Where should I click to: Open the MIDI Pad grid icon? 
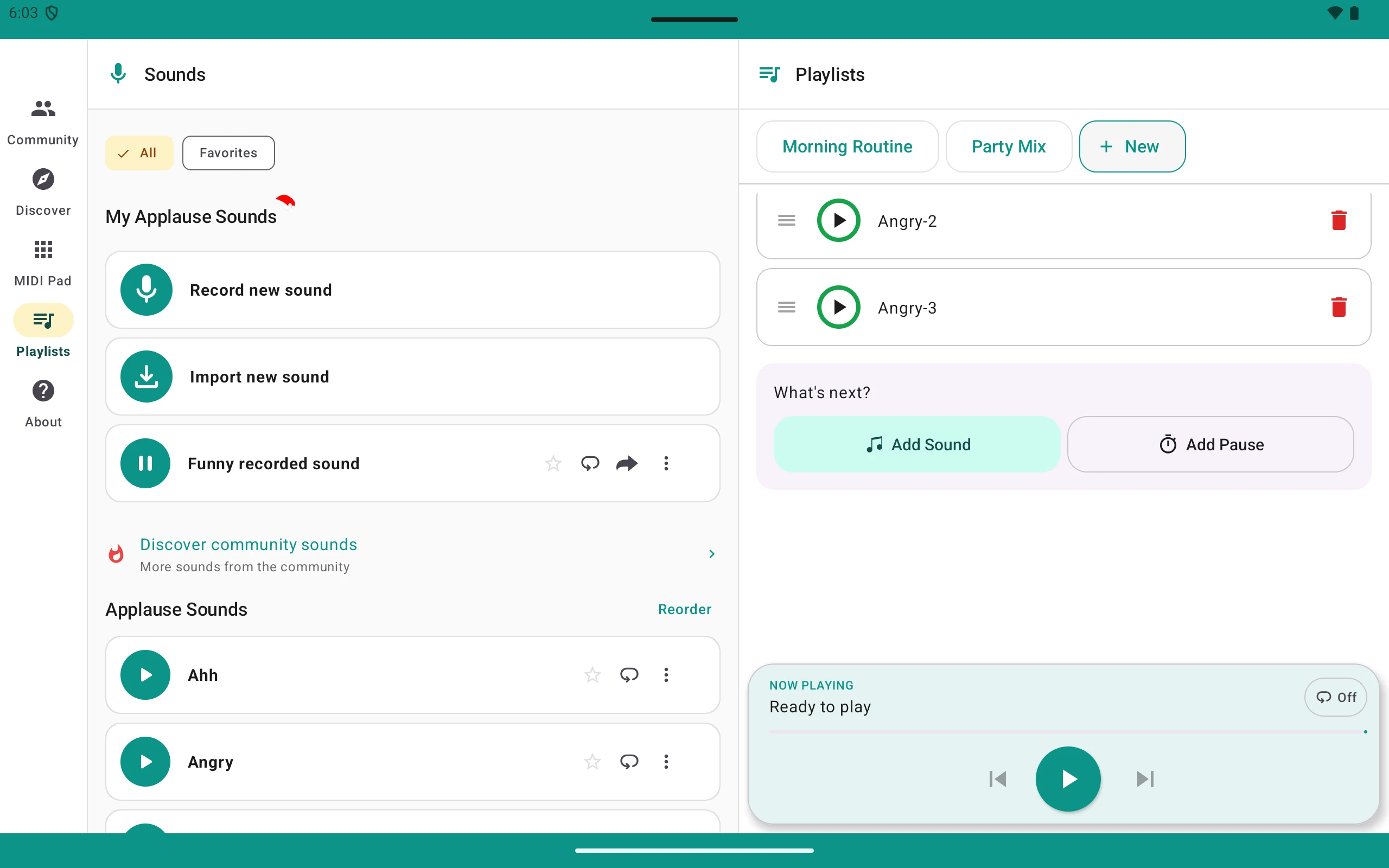[x=43, y=250]
